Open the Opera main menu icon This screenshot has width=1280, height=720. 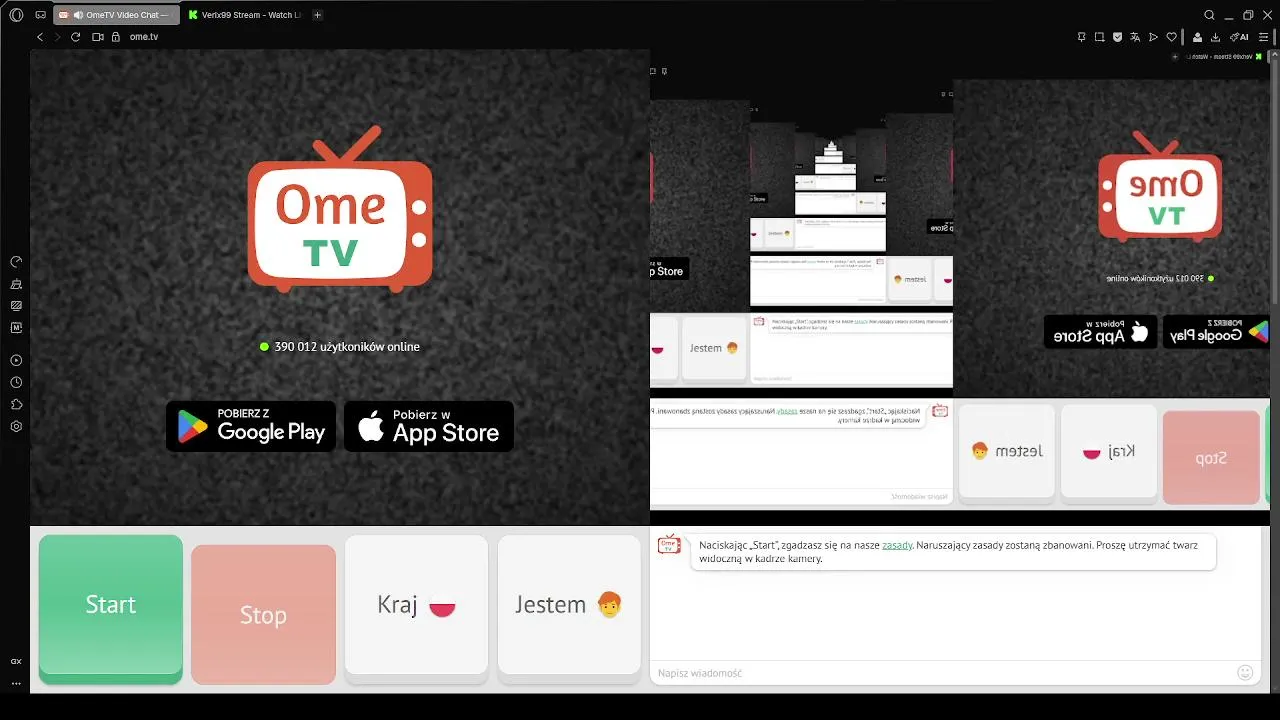tap(16, 15)
